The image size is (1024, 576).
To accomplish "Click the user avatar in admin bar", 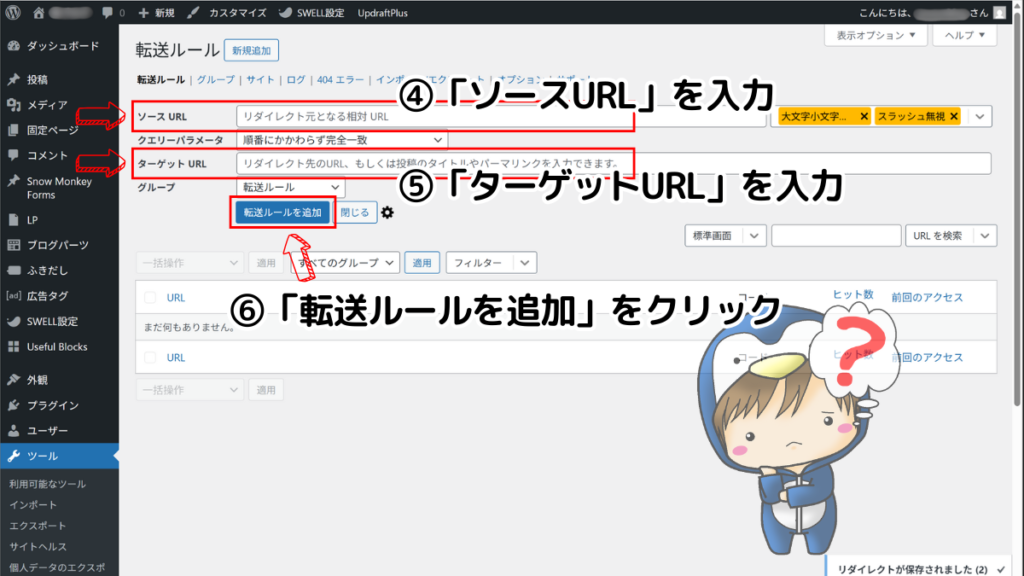I will coord(999,12).
